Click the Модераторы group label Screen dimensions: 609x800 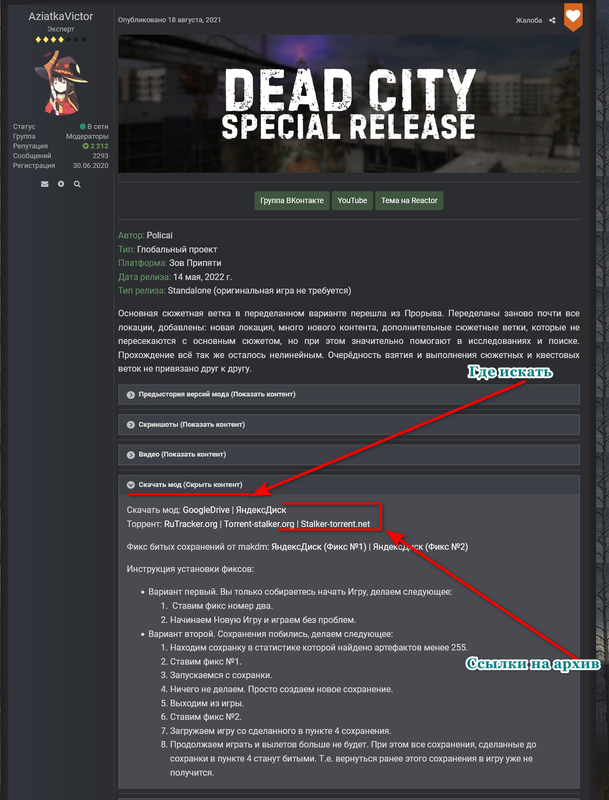tap(87, 136)
